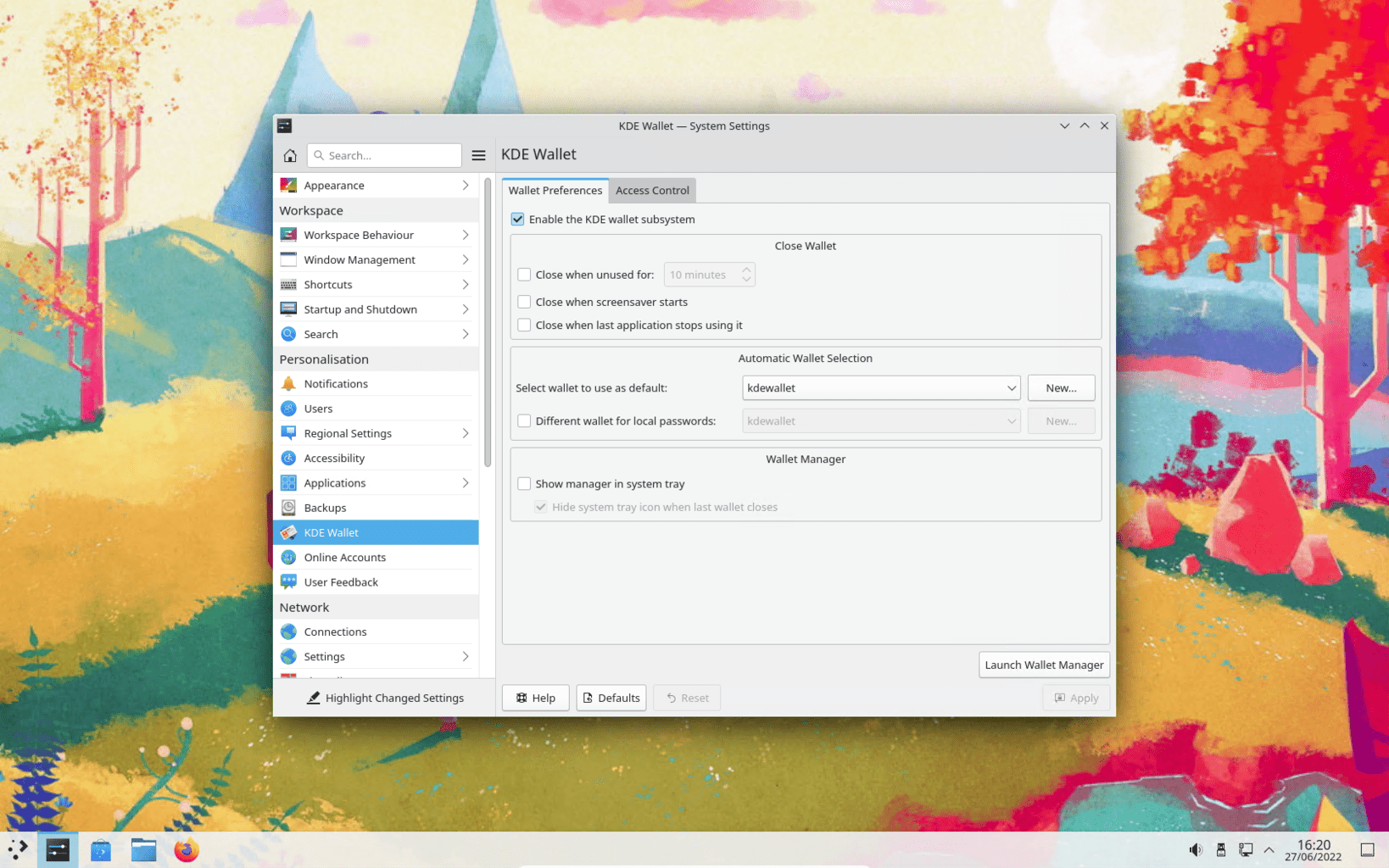This screenshot has height=868, width=1389.
Task: Click the Workspace Behaviour icon
Action: 288,235
